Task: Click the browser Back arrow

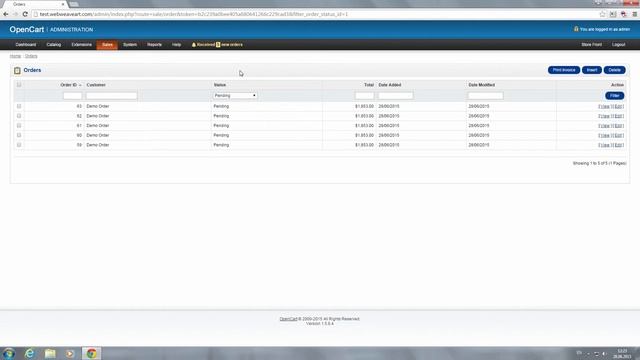Action: coord(6,14)
